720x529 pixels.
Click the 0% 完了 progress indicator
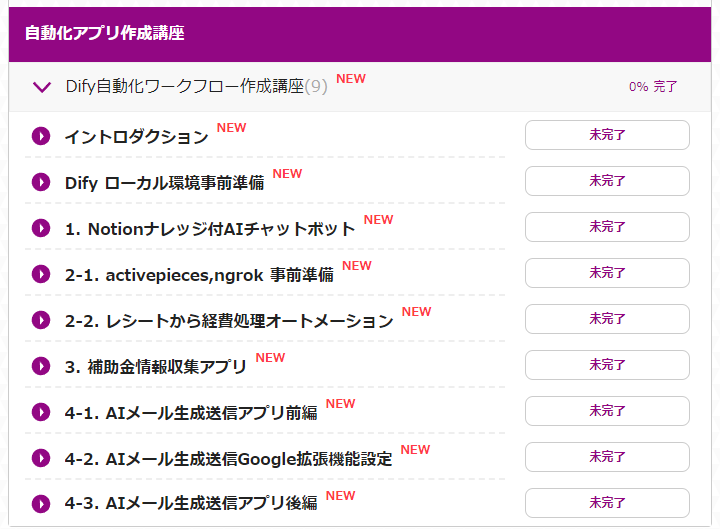point(653,86)
